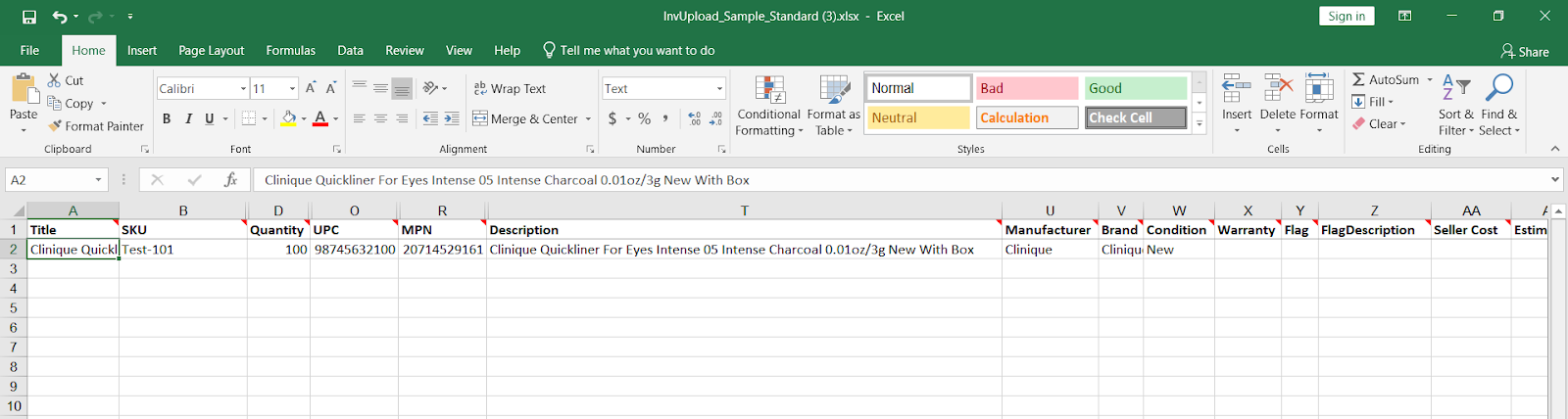Image resolution: width=1568 pixels, height=419 pixels.
Task: Insert function with fx icon
Action: point(230,180)
